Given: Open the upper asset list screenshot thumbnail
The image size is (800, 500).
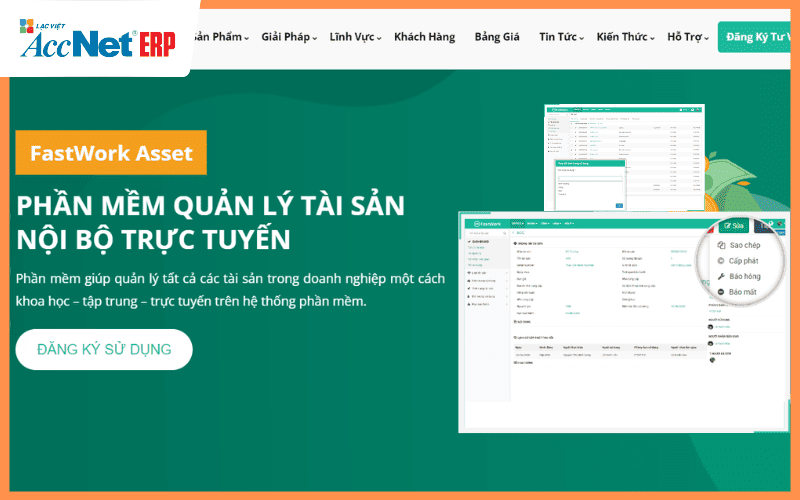Looking at the screenshot, I should pyautogui.click(x=624, y=157).
